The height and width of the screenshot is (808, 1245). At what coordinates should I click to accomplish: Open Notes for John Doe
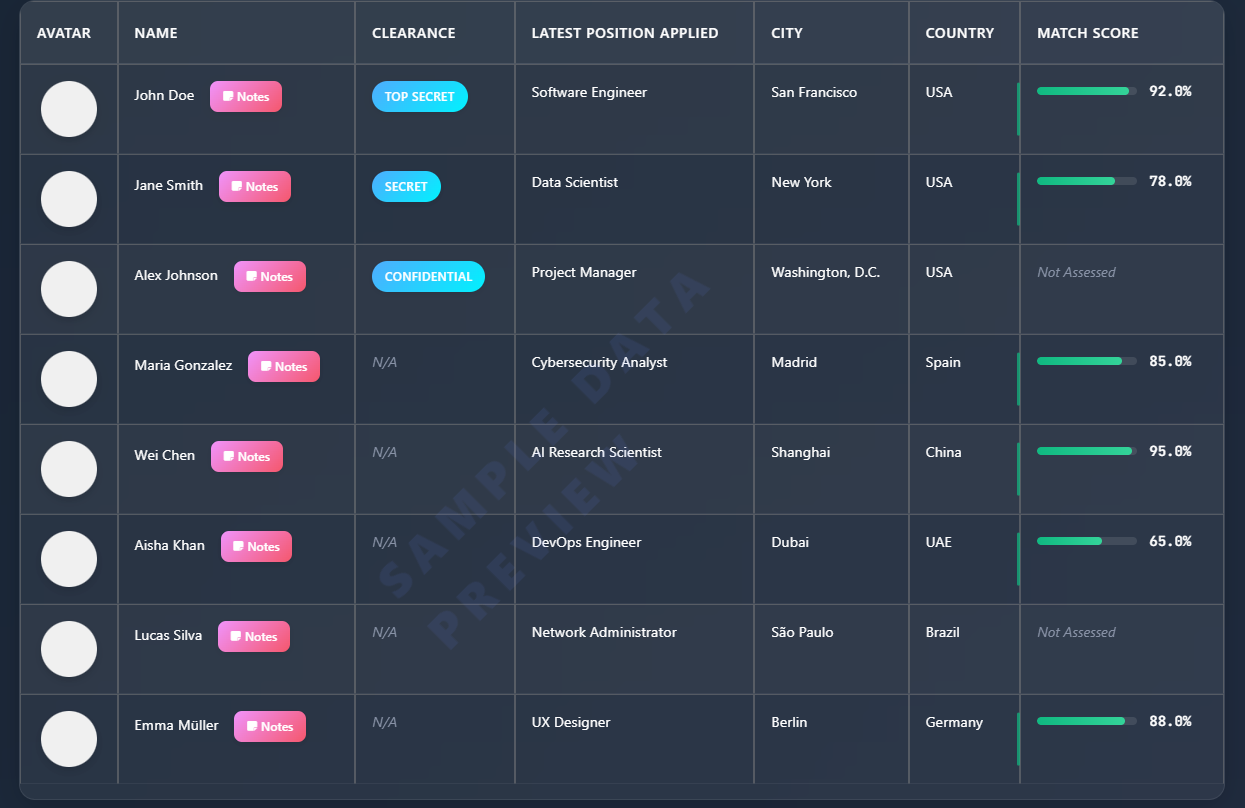(x=245, y=96)
